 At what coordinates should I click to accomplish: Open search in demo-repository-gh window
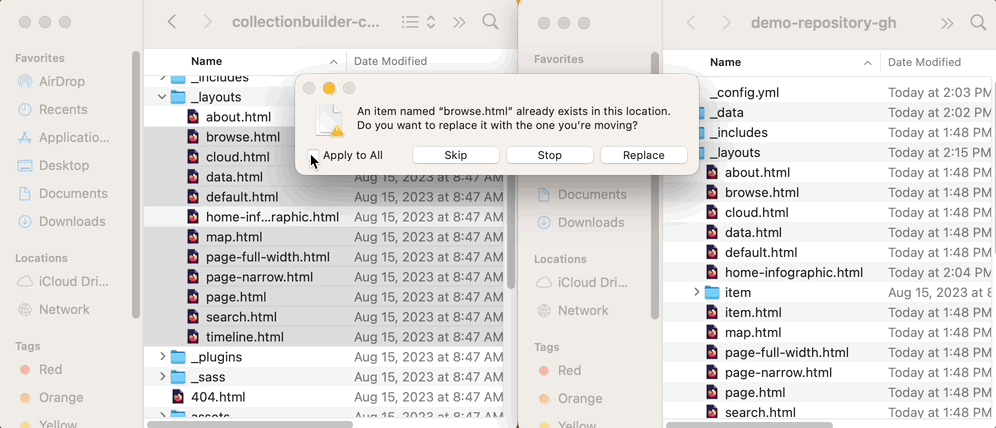(978, 23)
